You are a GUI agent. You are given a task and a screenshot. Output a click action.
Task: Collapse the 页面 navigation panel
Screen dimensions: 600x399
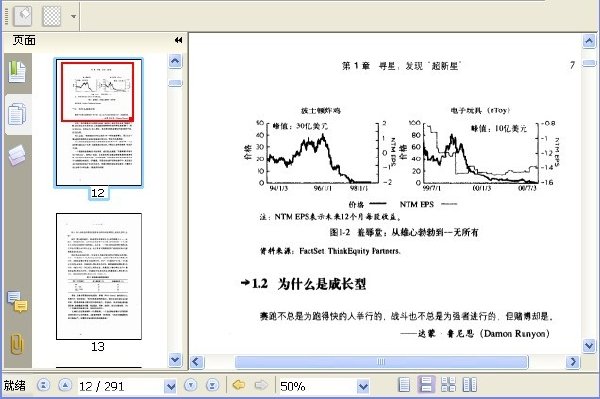178,40
